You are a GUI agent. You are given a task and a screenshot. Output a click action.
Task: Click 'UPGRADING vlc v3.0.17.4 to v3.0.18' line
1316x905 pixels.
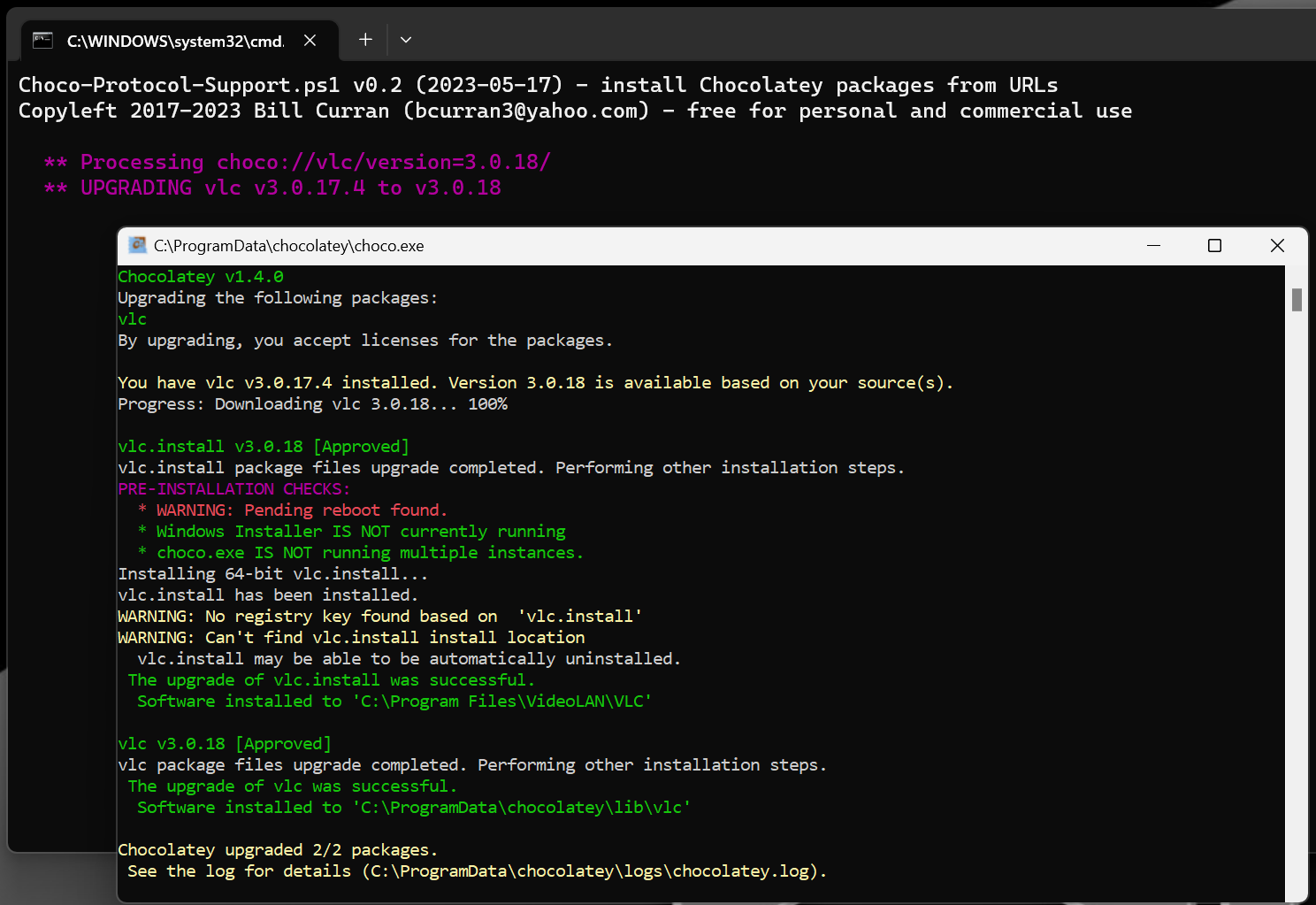click(x=272, y=188)
